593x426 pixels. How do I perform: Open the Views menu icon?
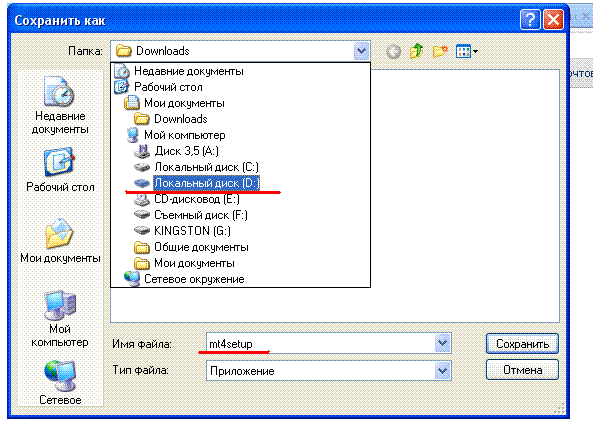coord(467,51)
